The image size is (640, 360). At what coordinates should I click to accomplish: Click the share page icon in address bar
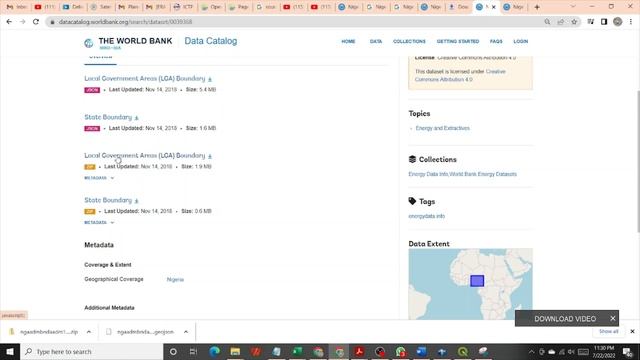coord(561,22)
